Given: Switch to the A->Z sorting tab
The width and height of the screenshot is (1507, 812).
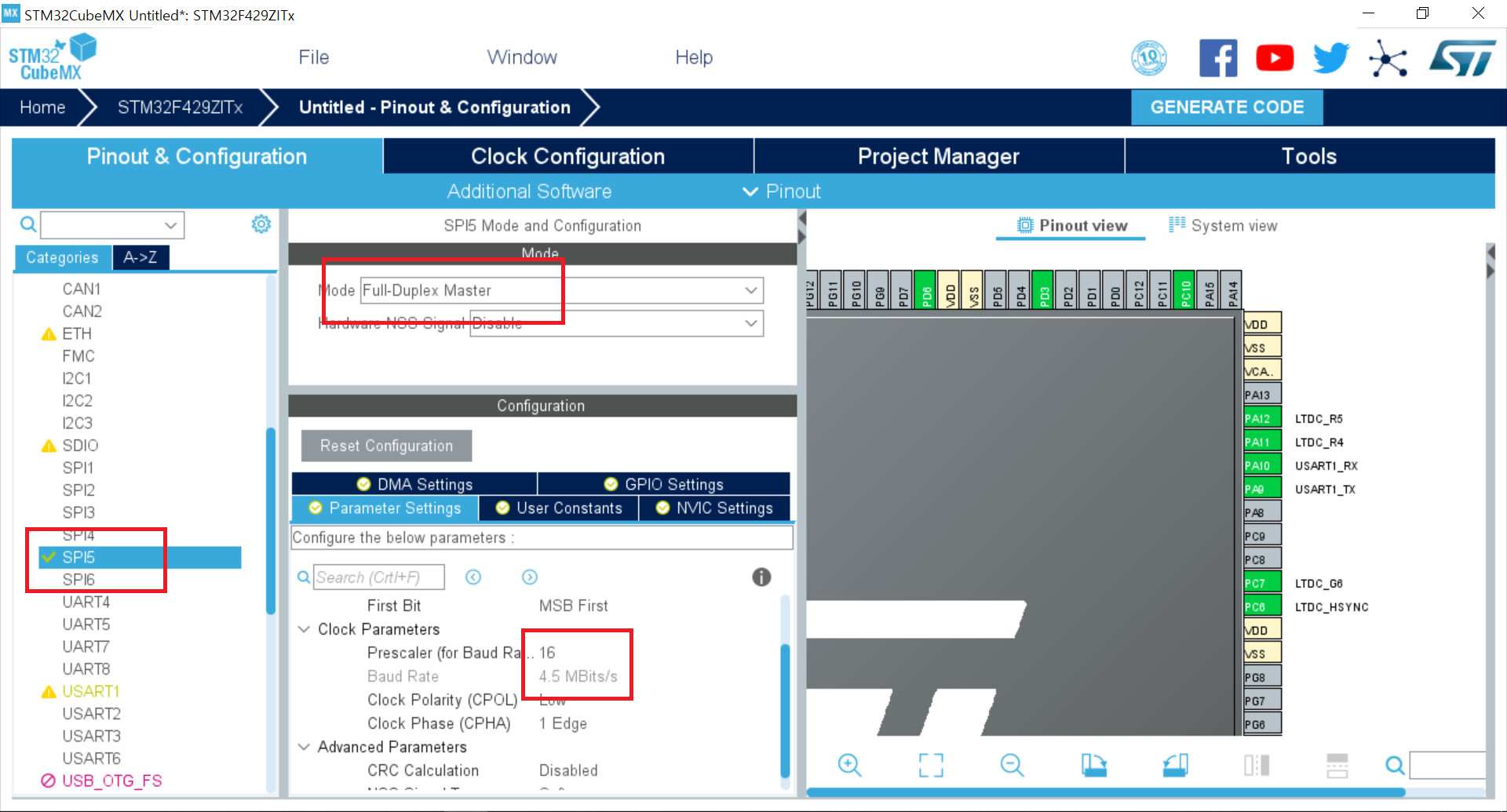Looking at the screenshot, I should [140, 257].
